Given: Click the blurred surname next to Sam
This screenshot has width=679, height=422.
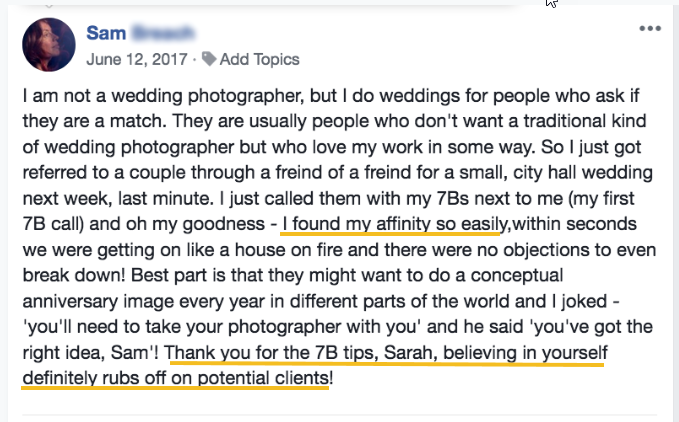Looking at the screenshot, I should pos(163,33).
